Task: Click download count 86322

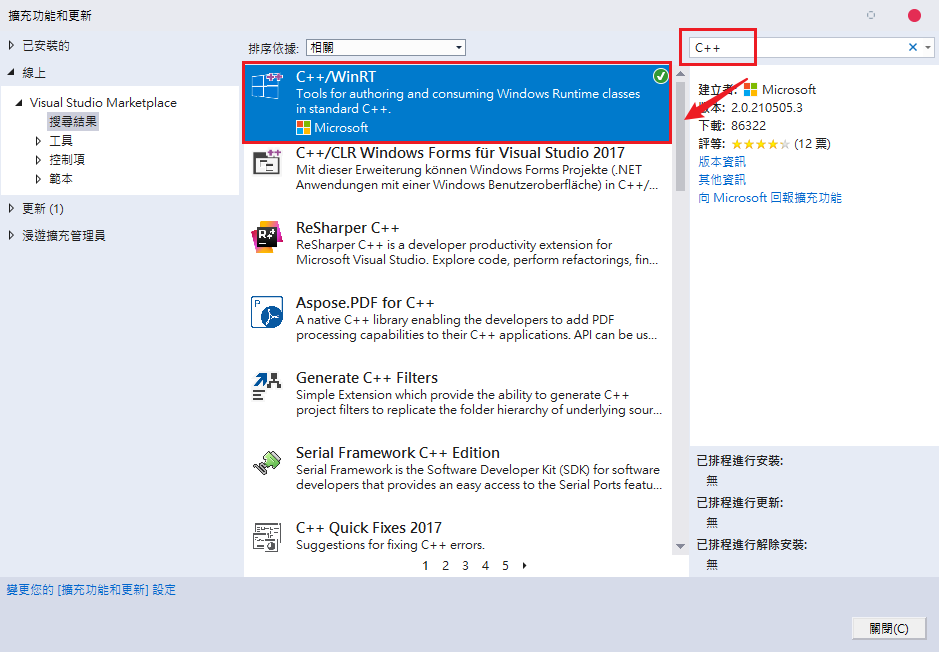Action: click(x=749, y=126)
